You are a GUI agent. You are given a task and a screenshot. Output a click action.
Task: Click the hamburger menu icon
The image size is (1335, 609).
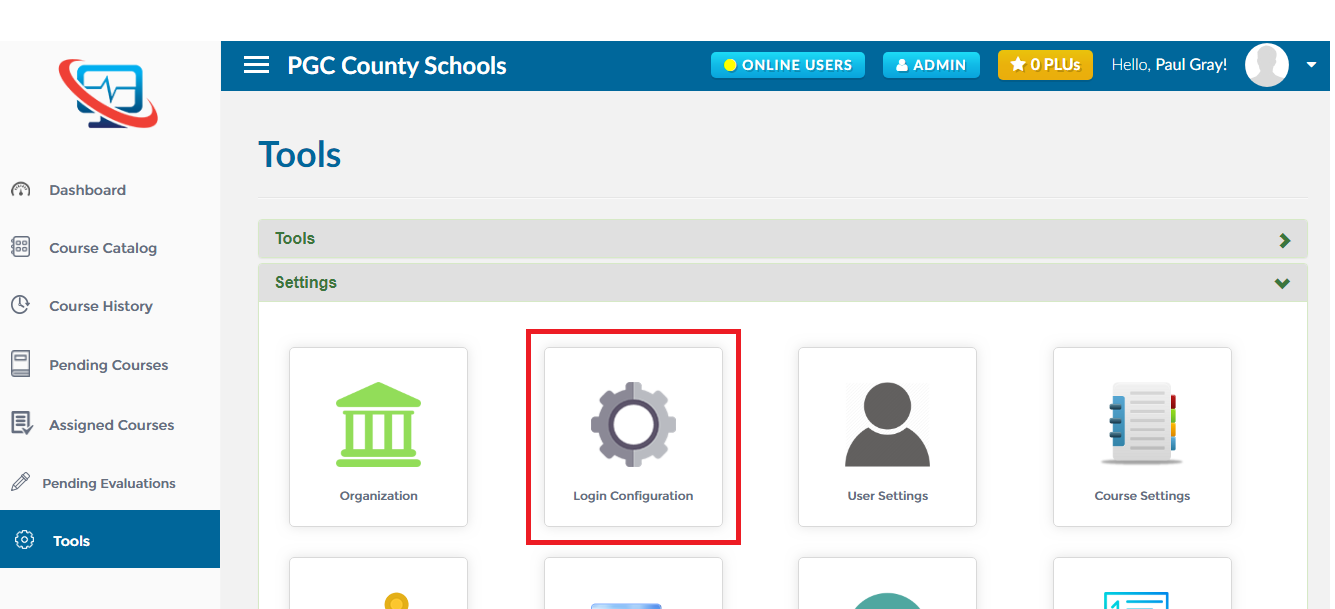pos(257,65)
